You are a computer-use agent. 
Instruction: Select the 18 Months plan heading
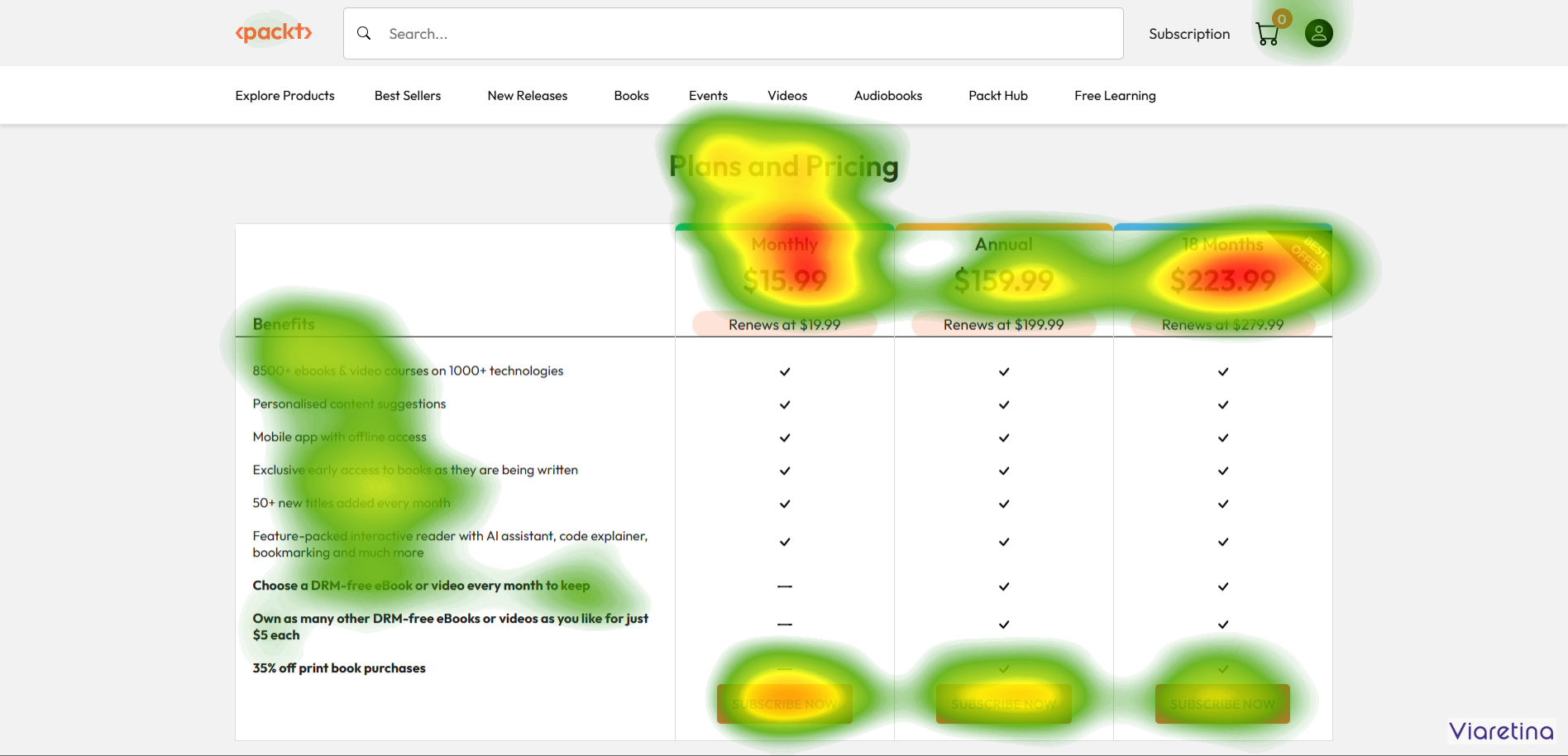pos(1223,244)
